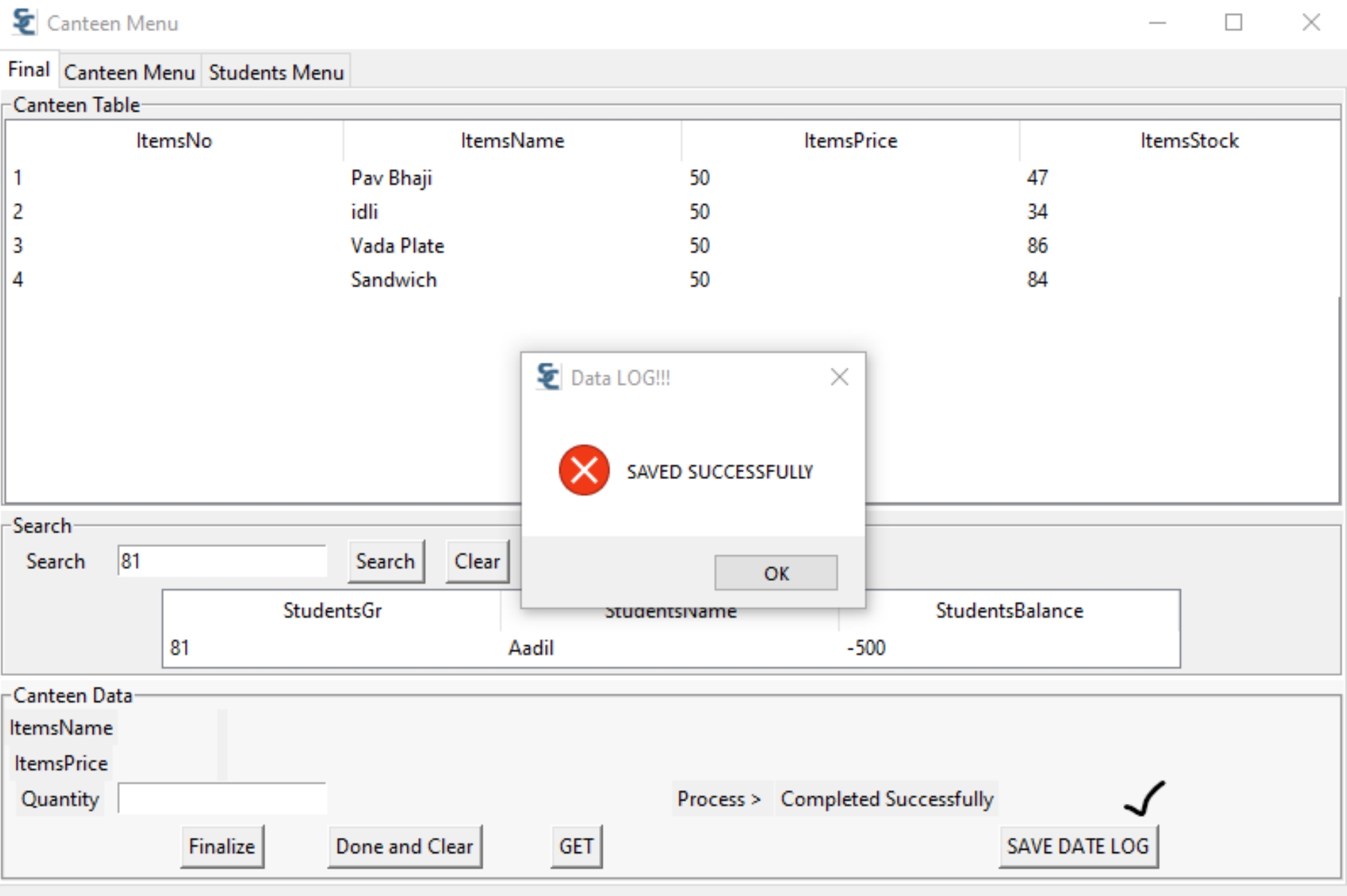Close the Data LOG dialog with X
Image resolution: width=1347 pixels, height=896 pixels.
click(839, 377)
